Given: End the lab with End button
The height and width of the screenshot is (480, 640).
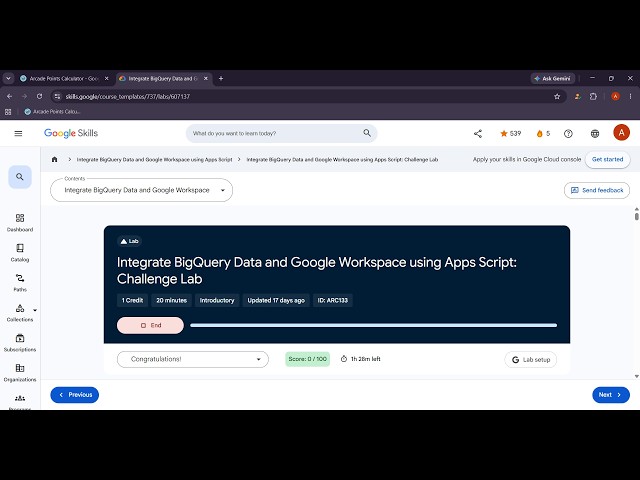Looking at the screenshot, I should (x=150, y=325).
